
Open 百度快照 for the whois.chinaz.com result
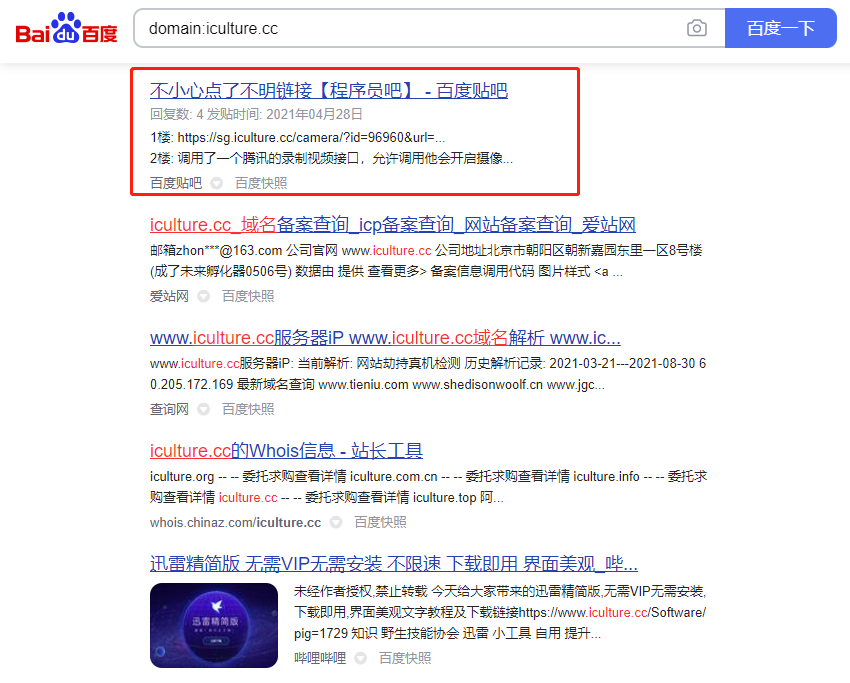(380, 523)
